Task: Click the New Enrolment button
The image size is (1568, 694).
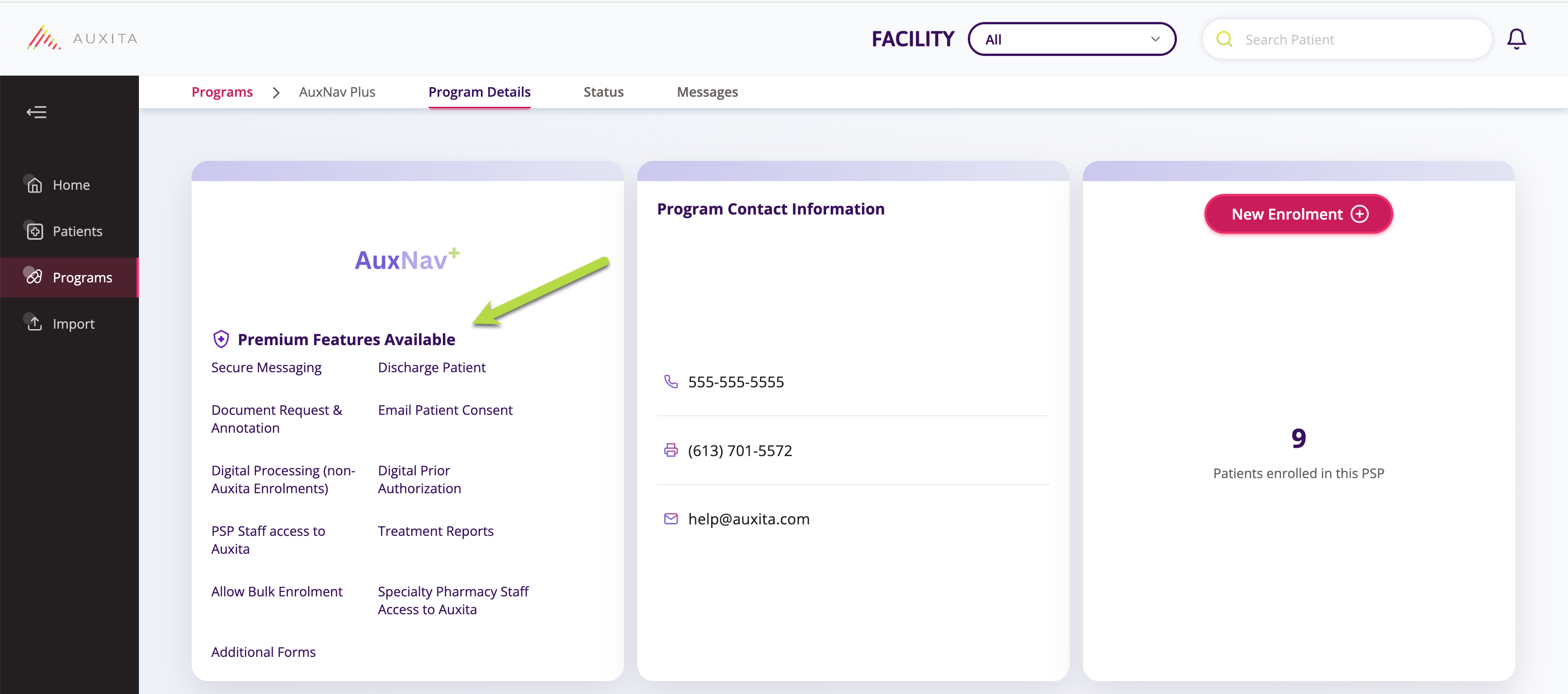Action: [1298, 214]
